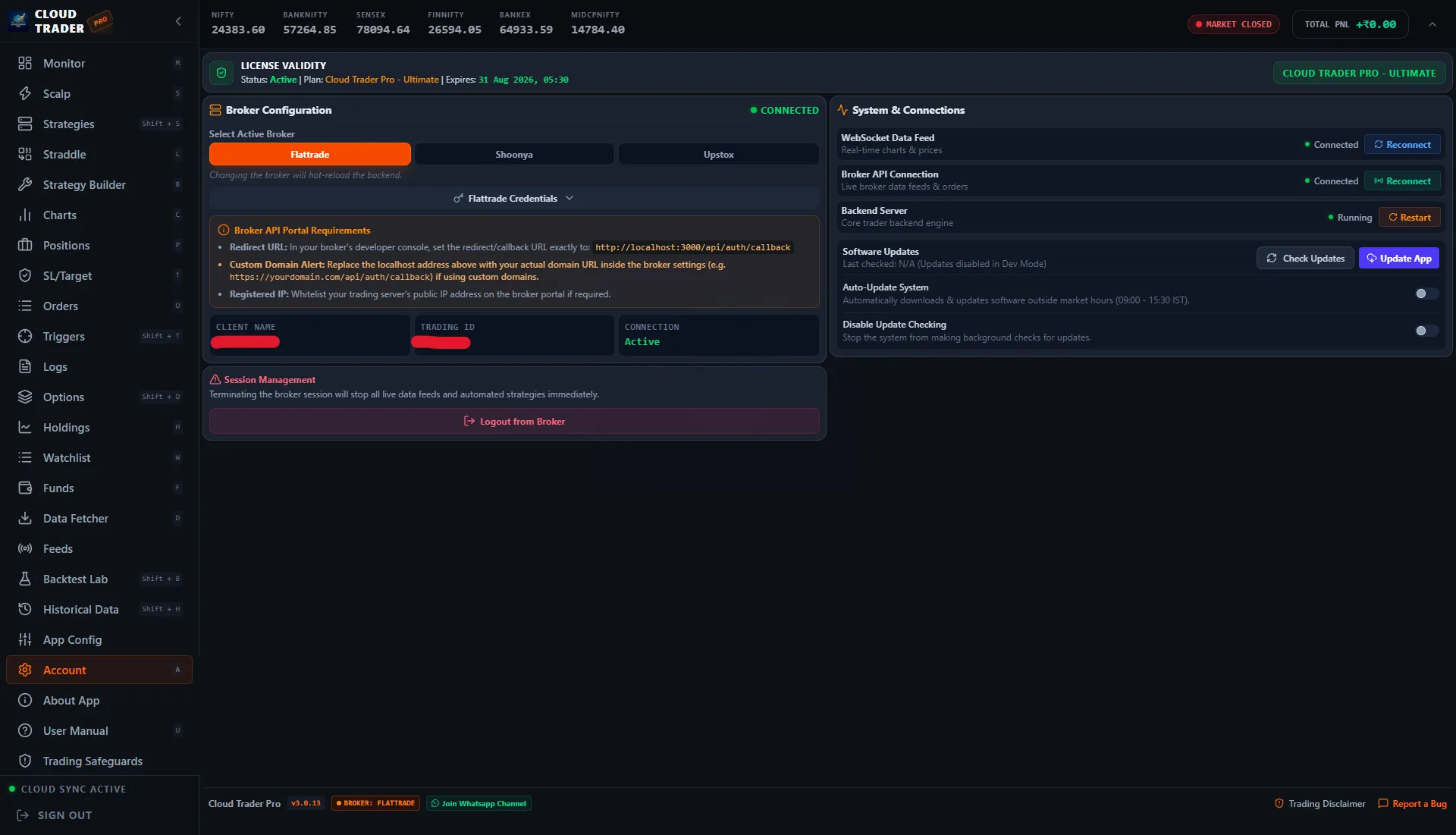
Task: Open the Trading Disclaimer link
Action: [1320, 803]
